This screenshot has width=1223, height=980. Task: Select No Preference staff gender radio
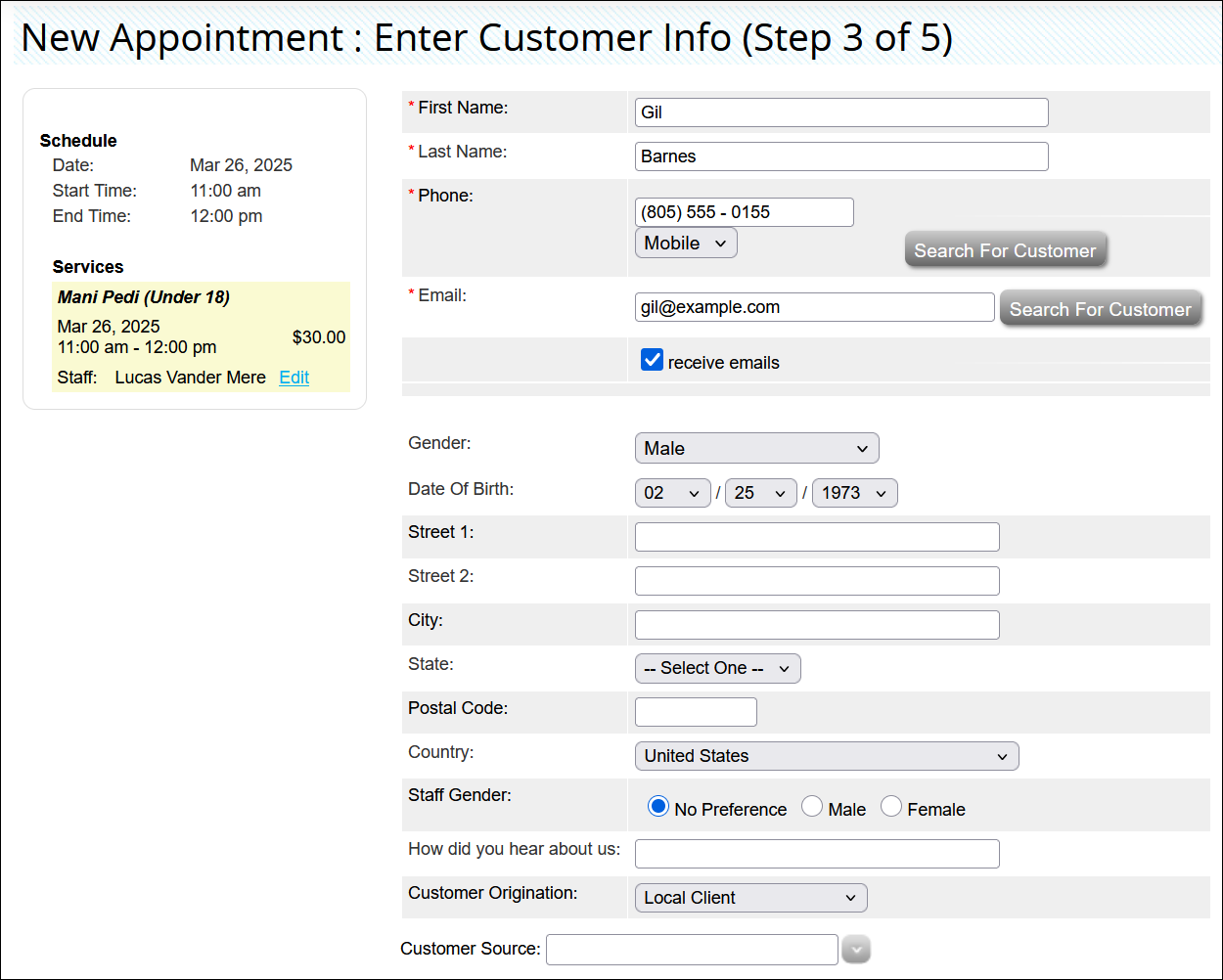pos(658,807)
